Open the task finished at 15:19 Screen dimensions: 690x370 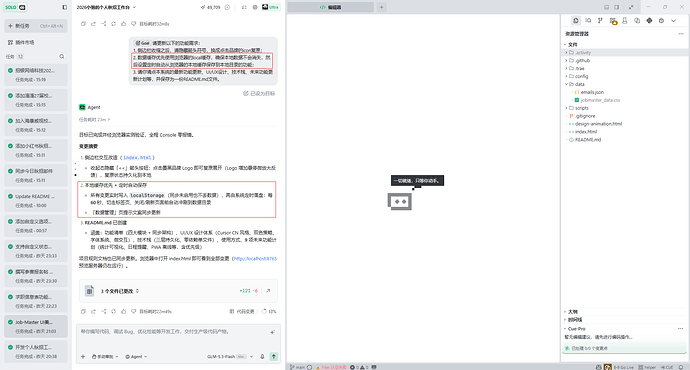36,75
